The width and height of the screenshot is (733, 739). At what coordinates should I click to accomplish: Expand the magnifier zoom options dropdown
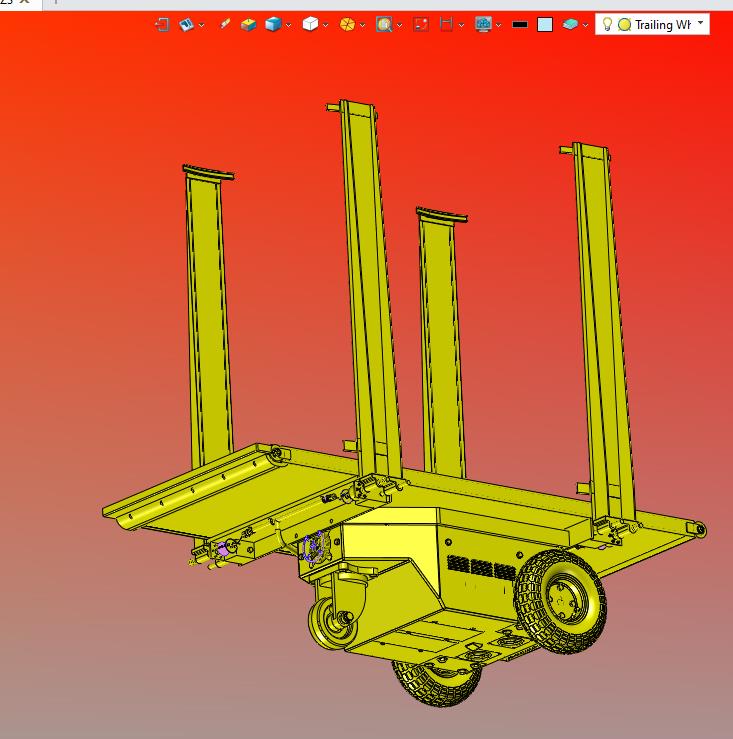pos(399,25)
